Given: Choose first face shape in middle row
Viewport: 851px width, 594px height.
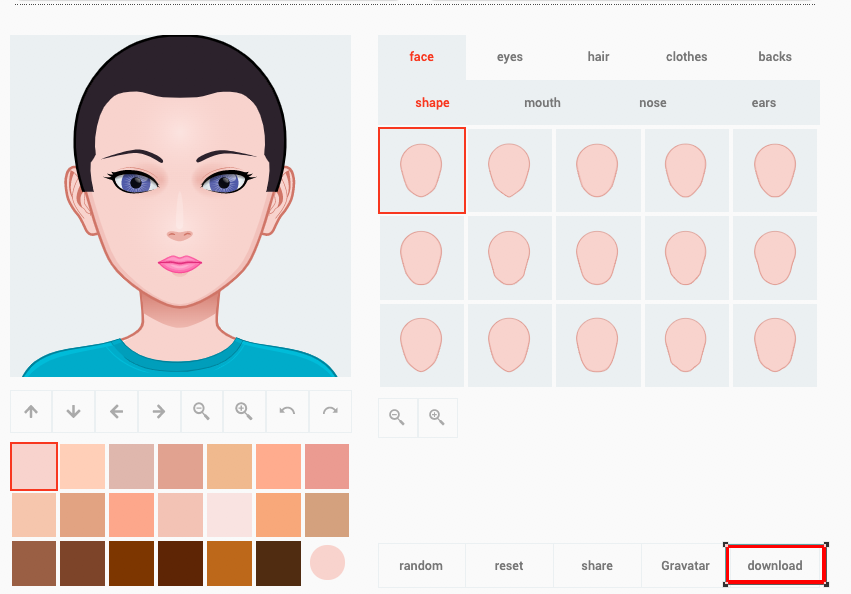Looking at the screenshot, I should (422, 258).
